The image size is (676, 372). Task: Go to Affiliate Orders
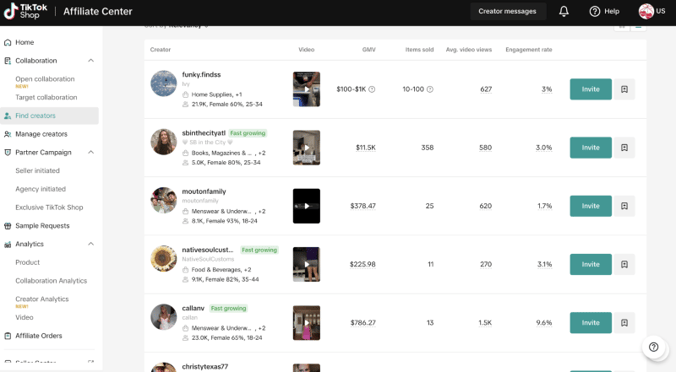(x=39, y=336)
